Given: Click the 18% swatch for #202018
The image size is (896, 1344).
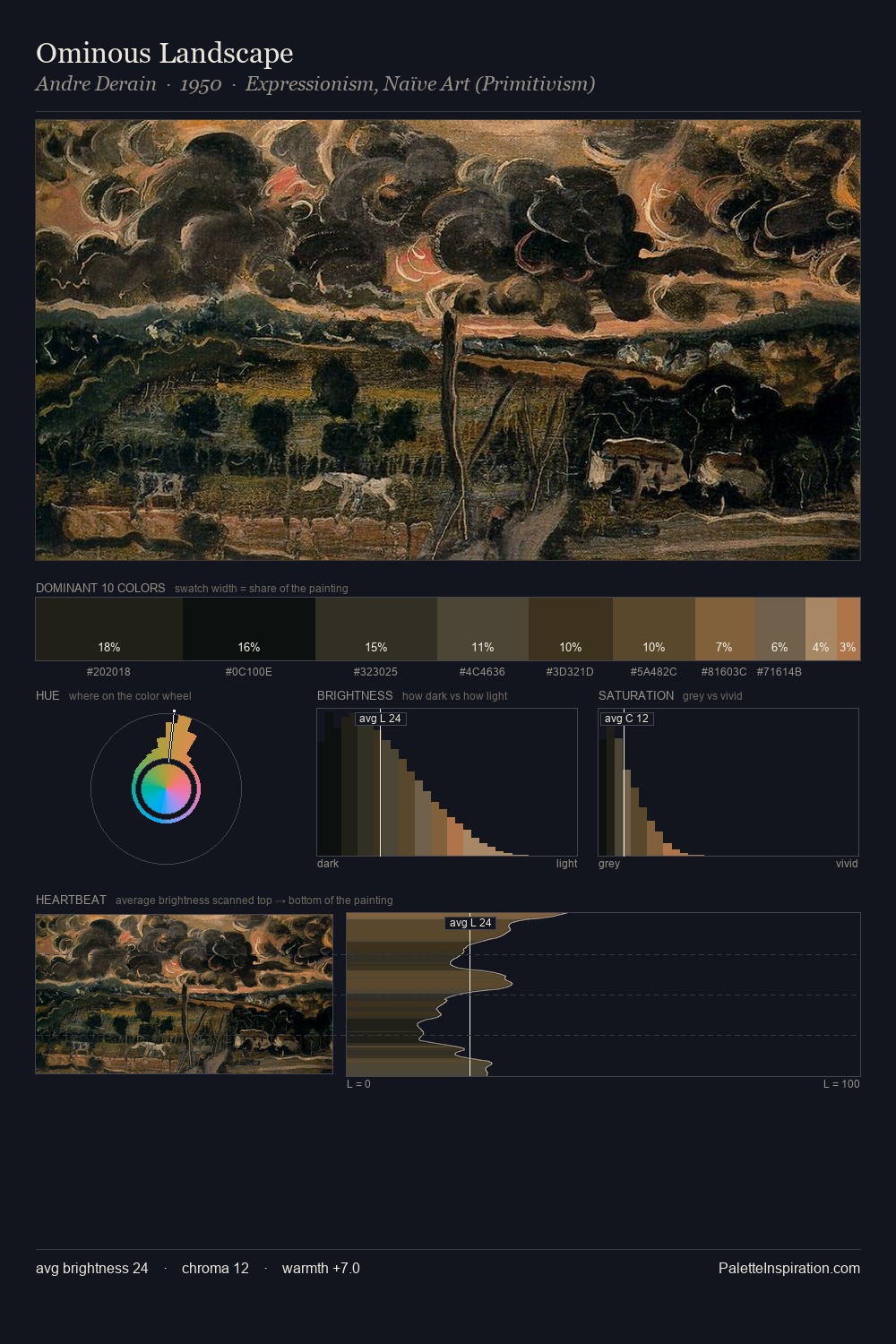Looking at the screenshot, I should (109, 629).
